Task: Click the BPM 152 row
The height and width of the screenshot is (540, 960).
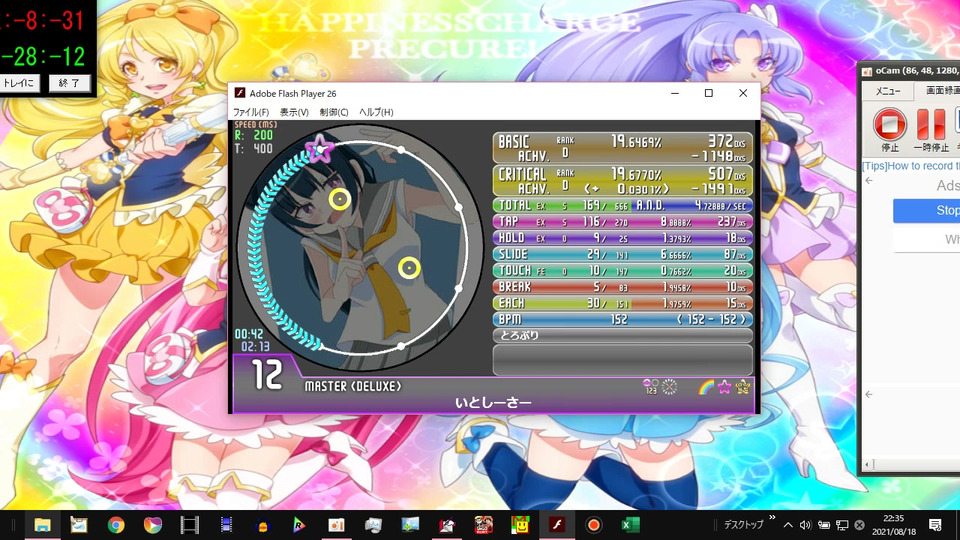Action: coord(623,319)
